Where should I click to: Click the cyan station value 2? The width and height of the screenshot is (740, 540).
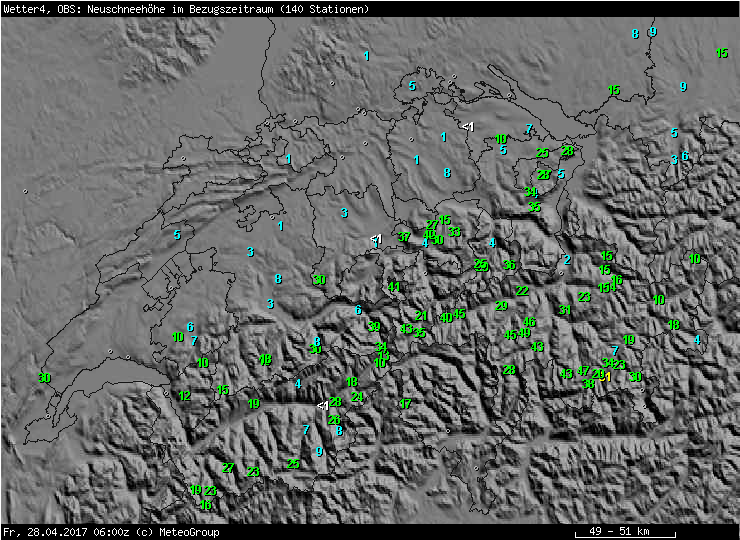click(x=567, y=260)
